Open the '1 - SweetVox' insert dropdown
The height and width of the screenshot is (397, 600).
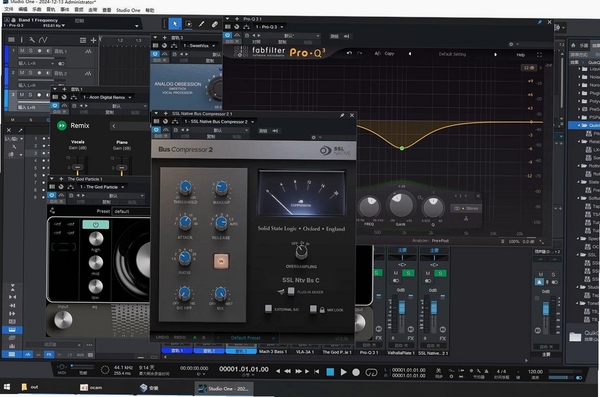click(x=199, y=46)
